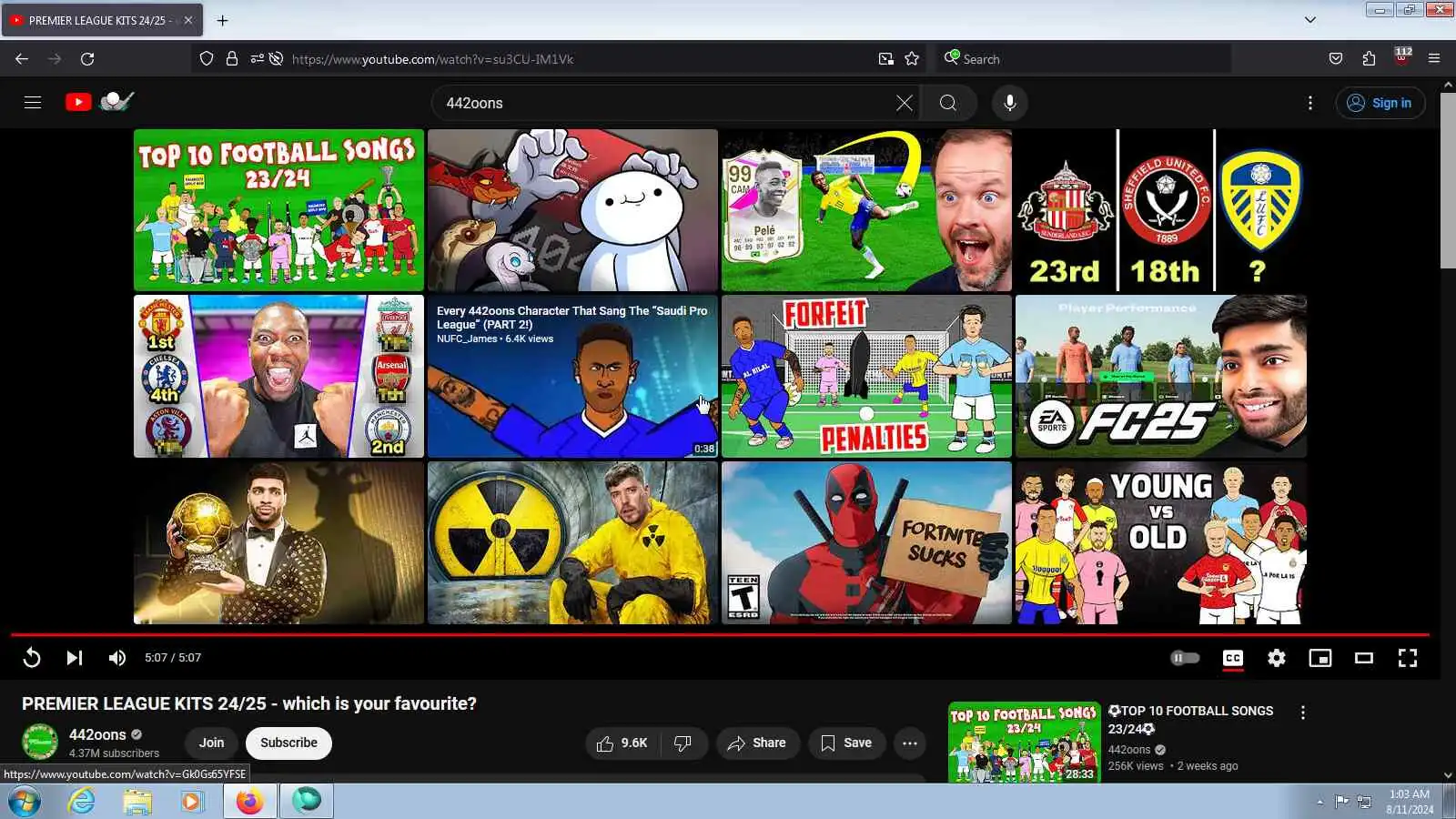Image resolution: width=1456 pixels, height=819 pixels.
Task: Switch to miniplayer
Action: pyautogui.click(x=1320, y=658)
